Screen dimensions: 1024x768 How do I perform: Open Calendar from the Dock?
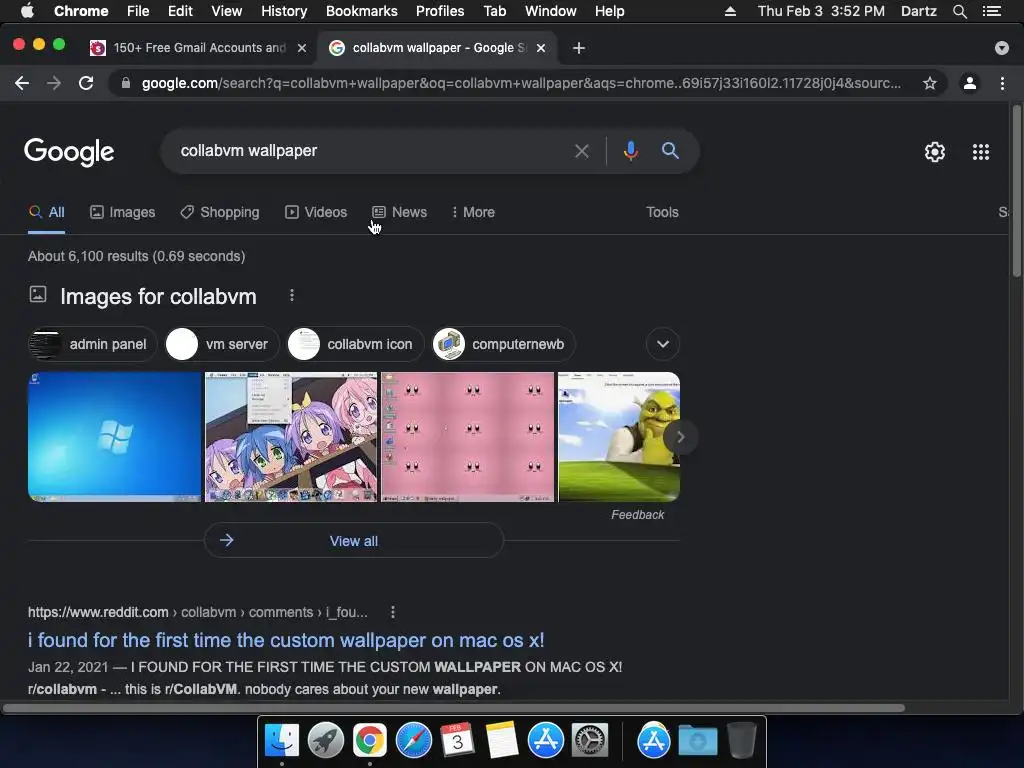coord(457,741)
